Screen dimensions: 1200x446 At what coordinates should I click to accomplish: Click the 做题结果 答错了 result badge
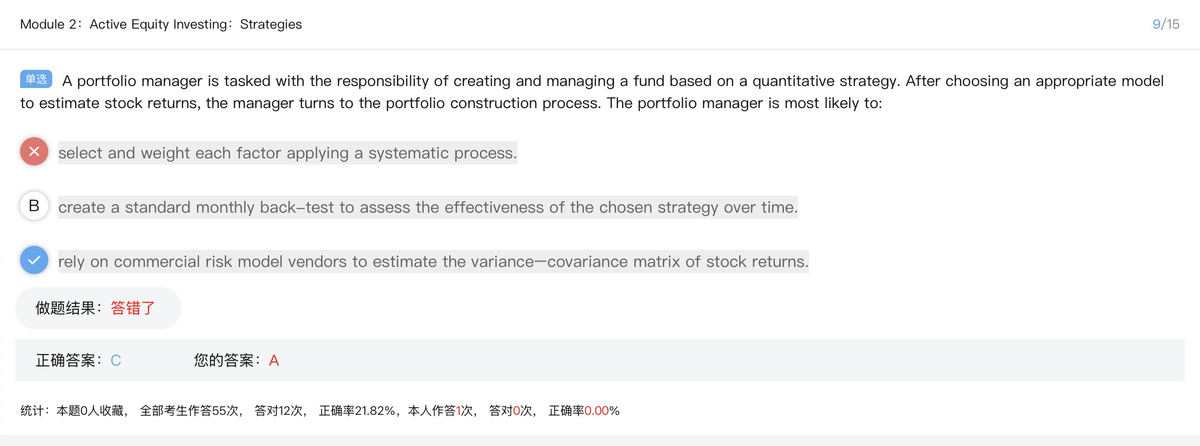[97, 308]
